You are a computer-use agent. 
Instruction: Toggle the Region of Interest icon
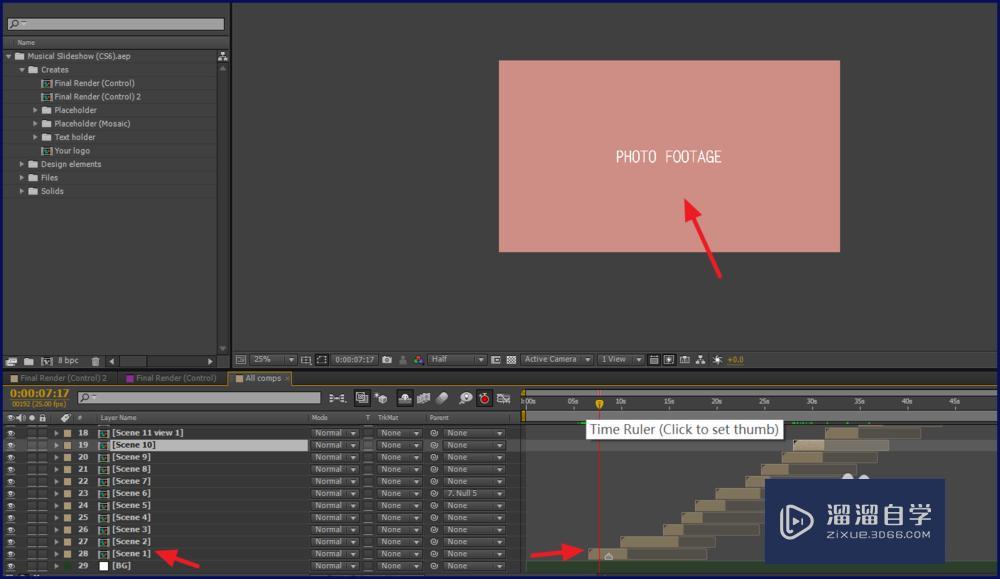point(496,360)
